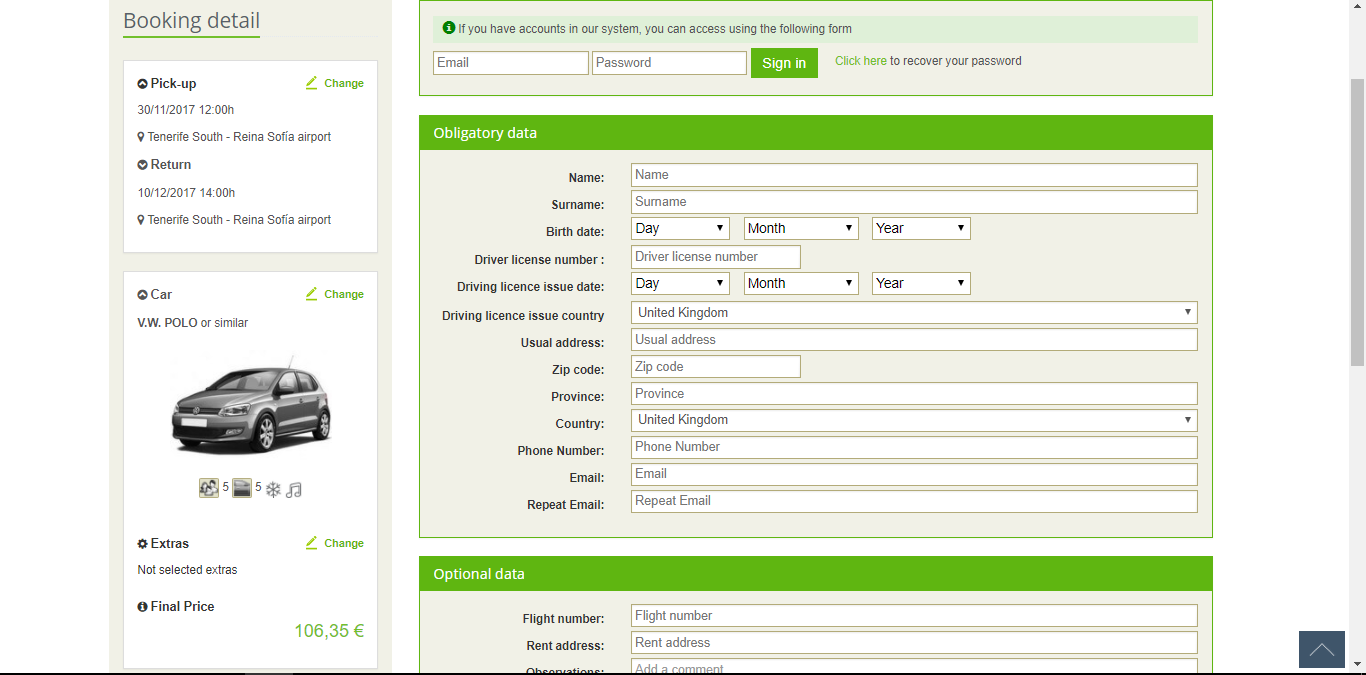Click the snowflake air conditioning icon

point(273,490)
